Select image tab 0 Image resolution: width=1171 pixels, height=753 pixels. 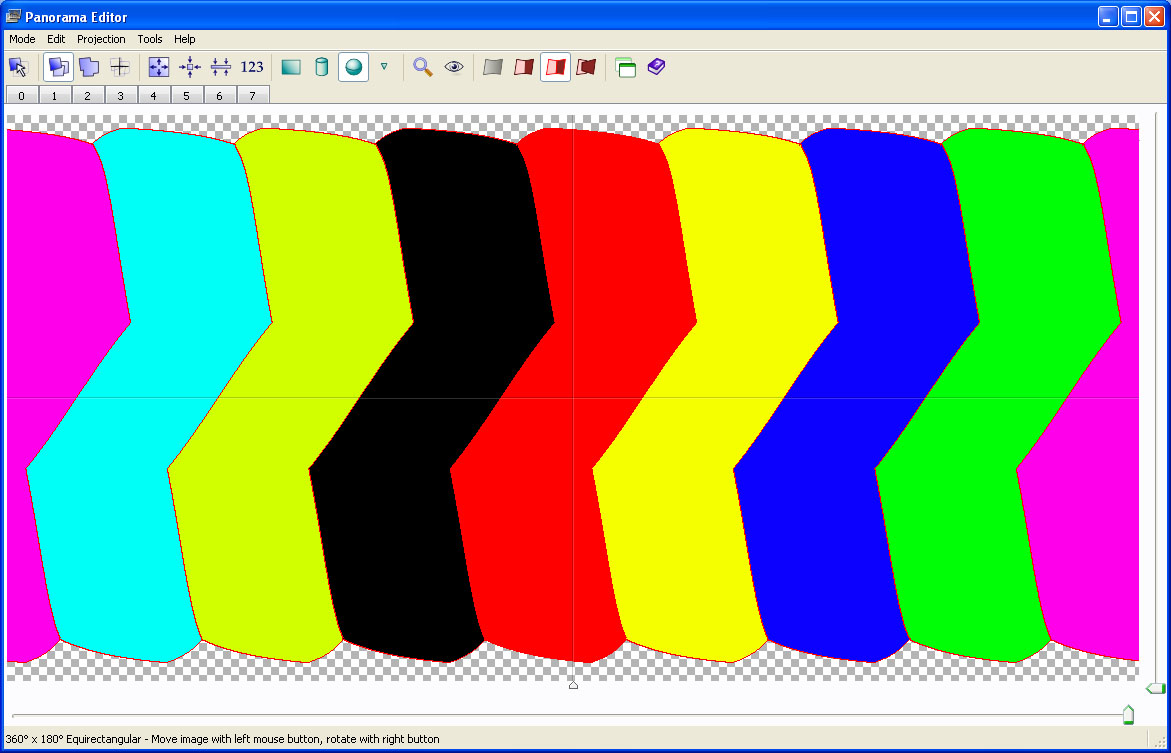pos(22,96)
